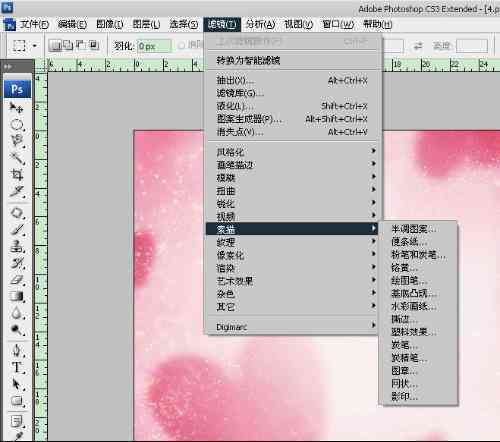Expand the 模糊 submenu

[x=292, y=178]
